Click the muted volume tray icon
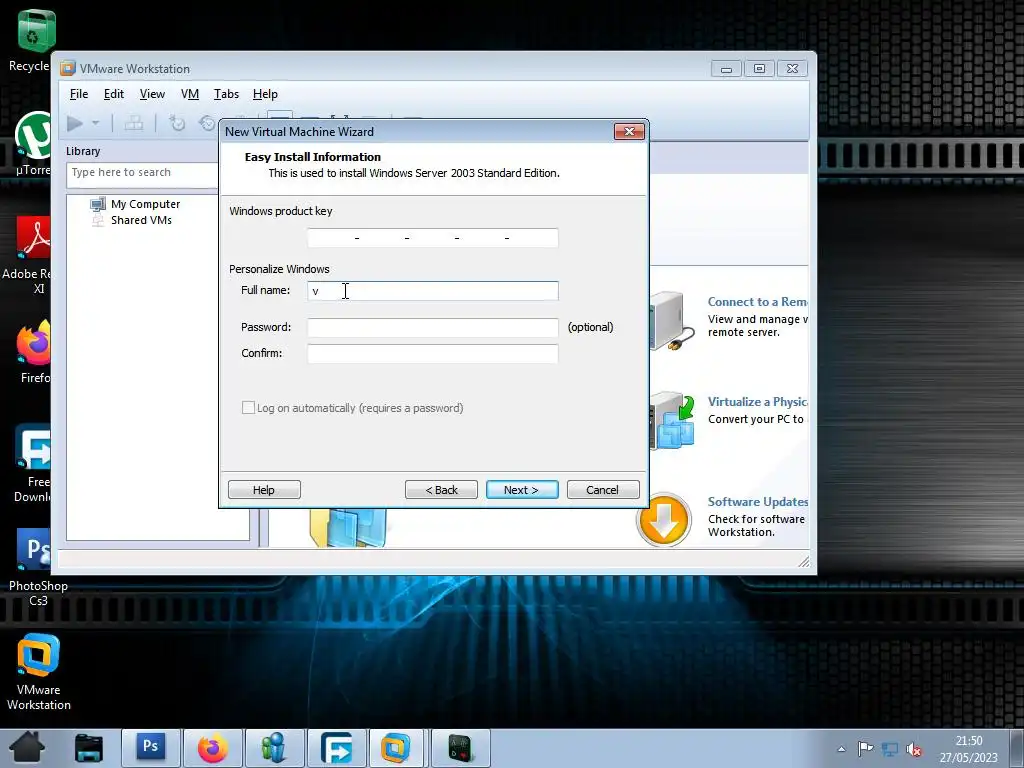This screenshot has height=768, width=1024. (x=914, y=750)
